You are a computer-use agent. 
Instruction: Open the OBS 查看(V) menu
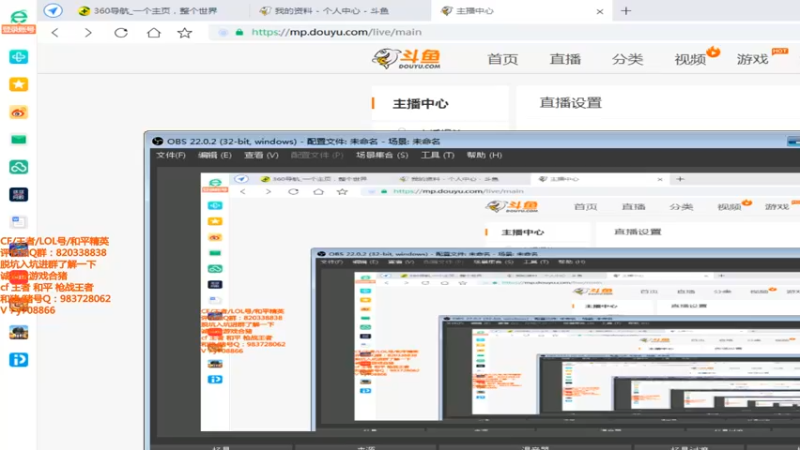point(261,155)
